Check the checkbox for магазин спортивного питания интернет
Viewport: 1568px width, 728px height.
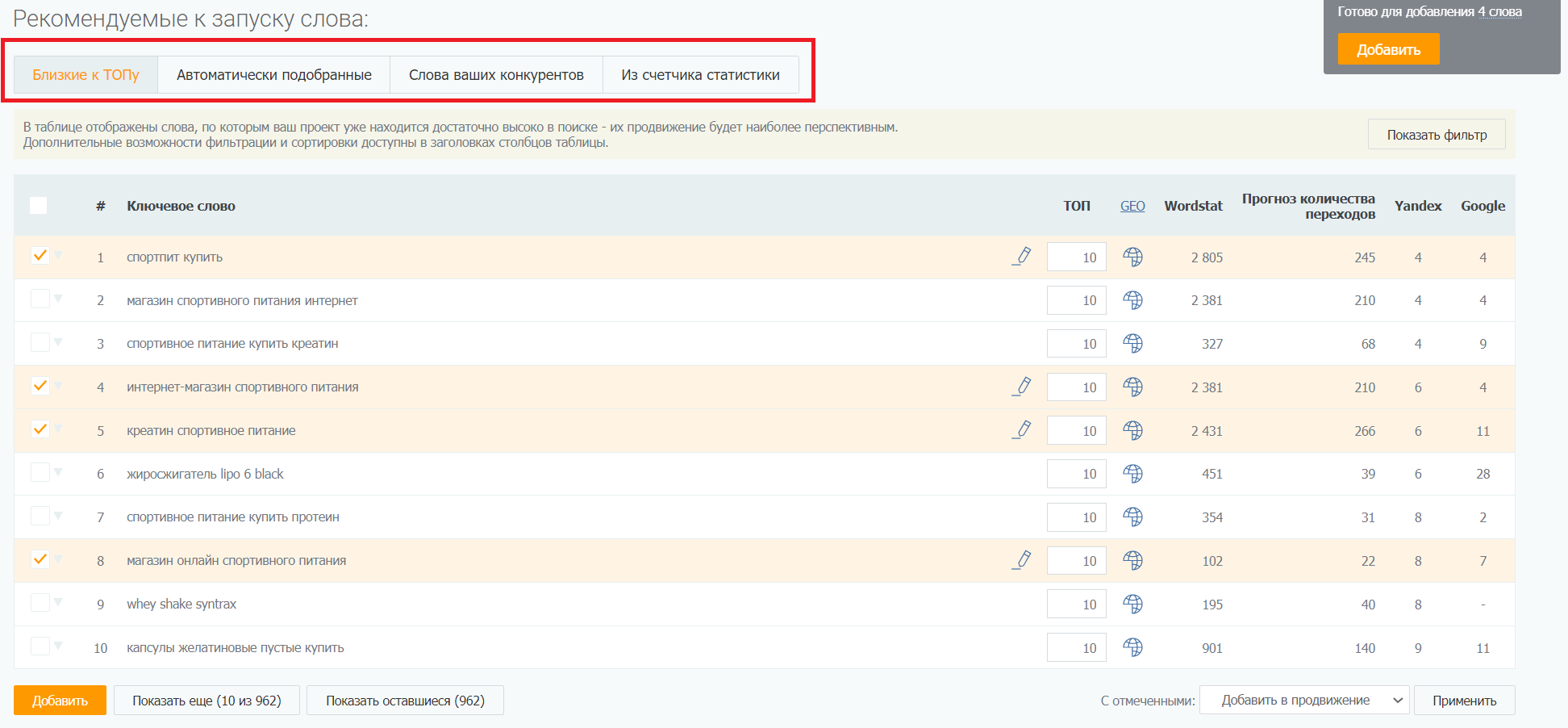coord(40,299)
